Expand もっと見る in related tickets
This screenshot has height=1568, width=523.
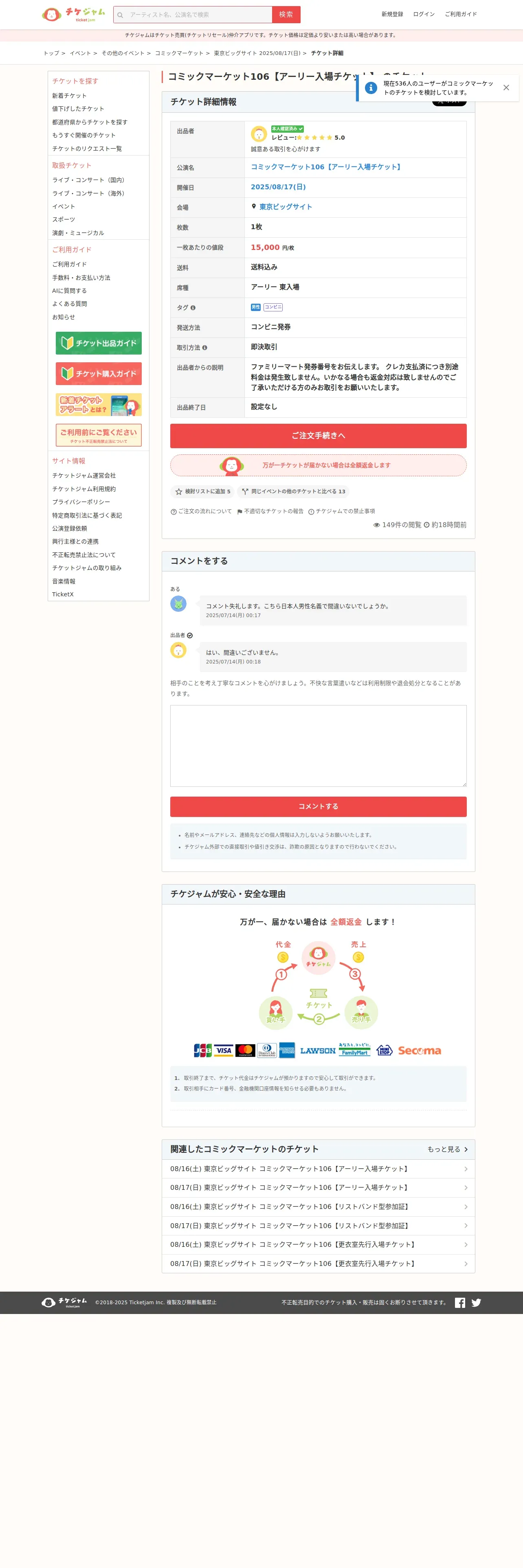[x=448, y=1149]
